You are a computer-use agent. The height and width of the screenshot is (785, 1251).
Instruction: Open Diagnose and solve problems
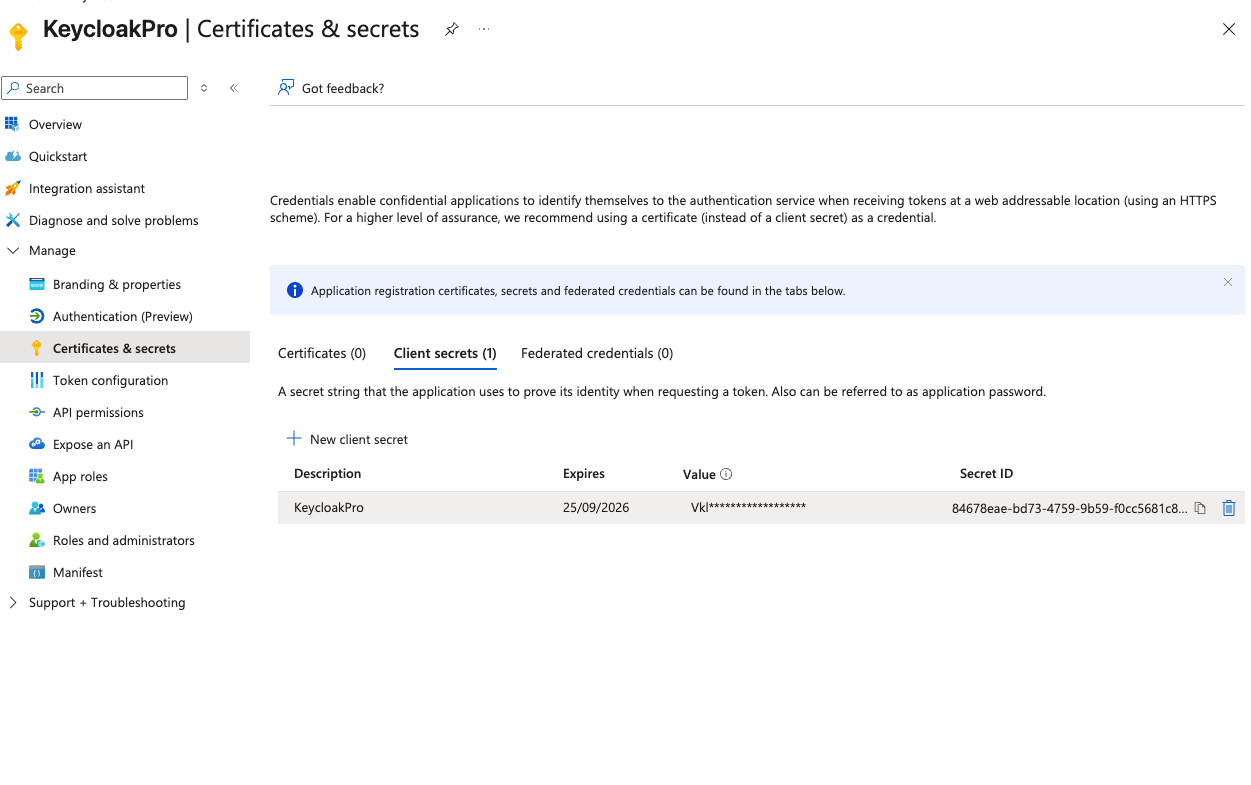point(114,220)
